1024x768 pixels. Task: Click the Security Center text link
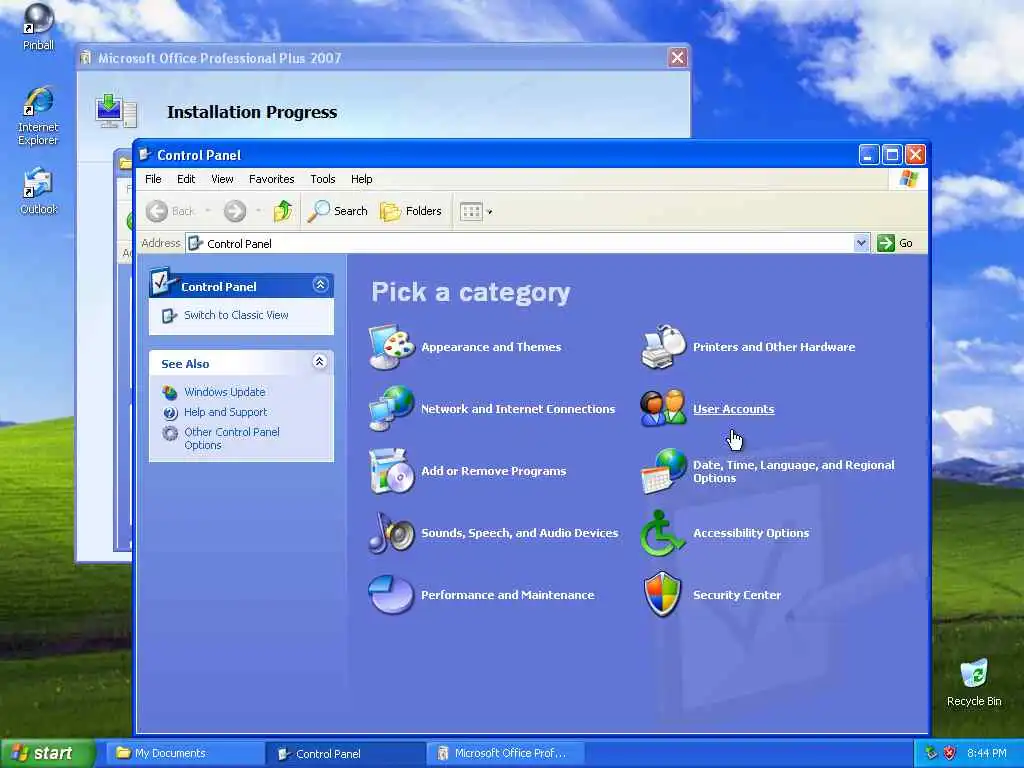737,595
